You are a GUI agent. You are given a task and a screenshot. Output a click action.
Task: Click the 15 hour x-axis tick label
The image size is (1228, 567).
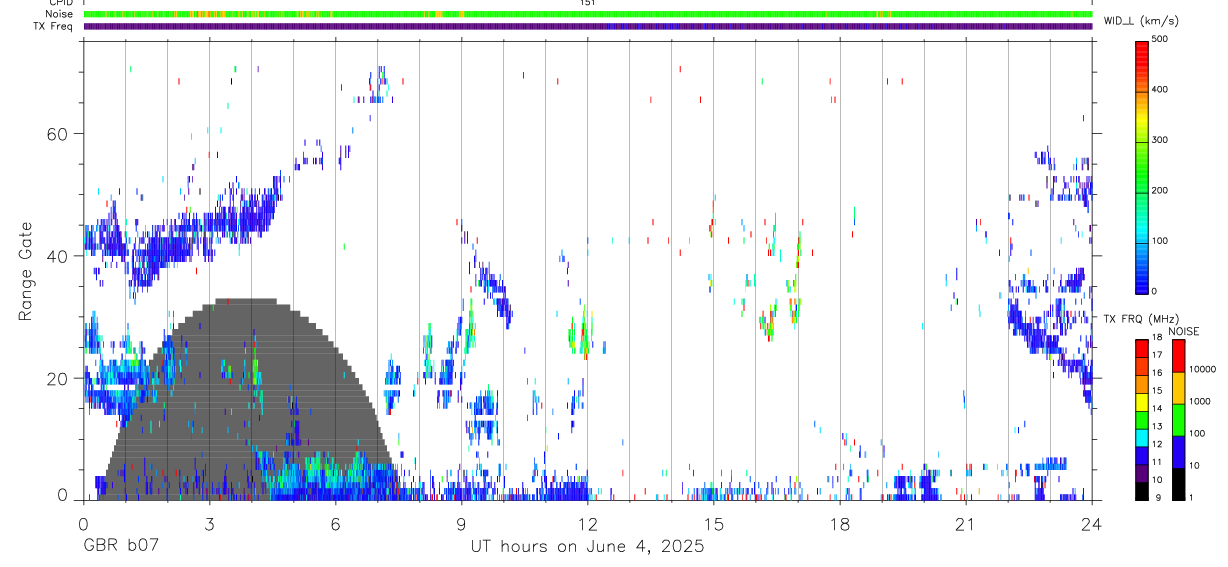tap(713, 523)
